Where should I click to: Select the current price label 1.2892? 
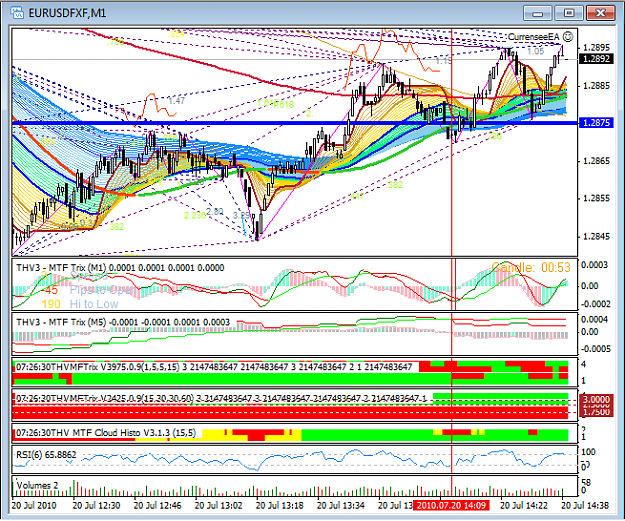click(596, 59)
